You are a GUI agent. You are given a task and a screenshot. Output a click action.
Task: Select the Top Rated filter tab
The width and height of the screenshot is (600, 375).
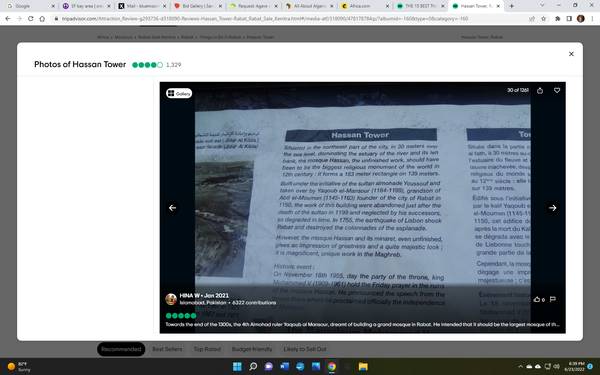(207, 349)
